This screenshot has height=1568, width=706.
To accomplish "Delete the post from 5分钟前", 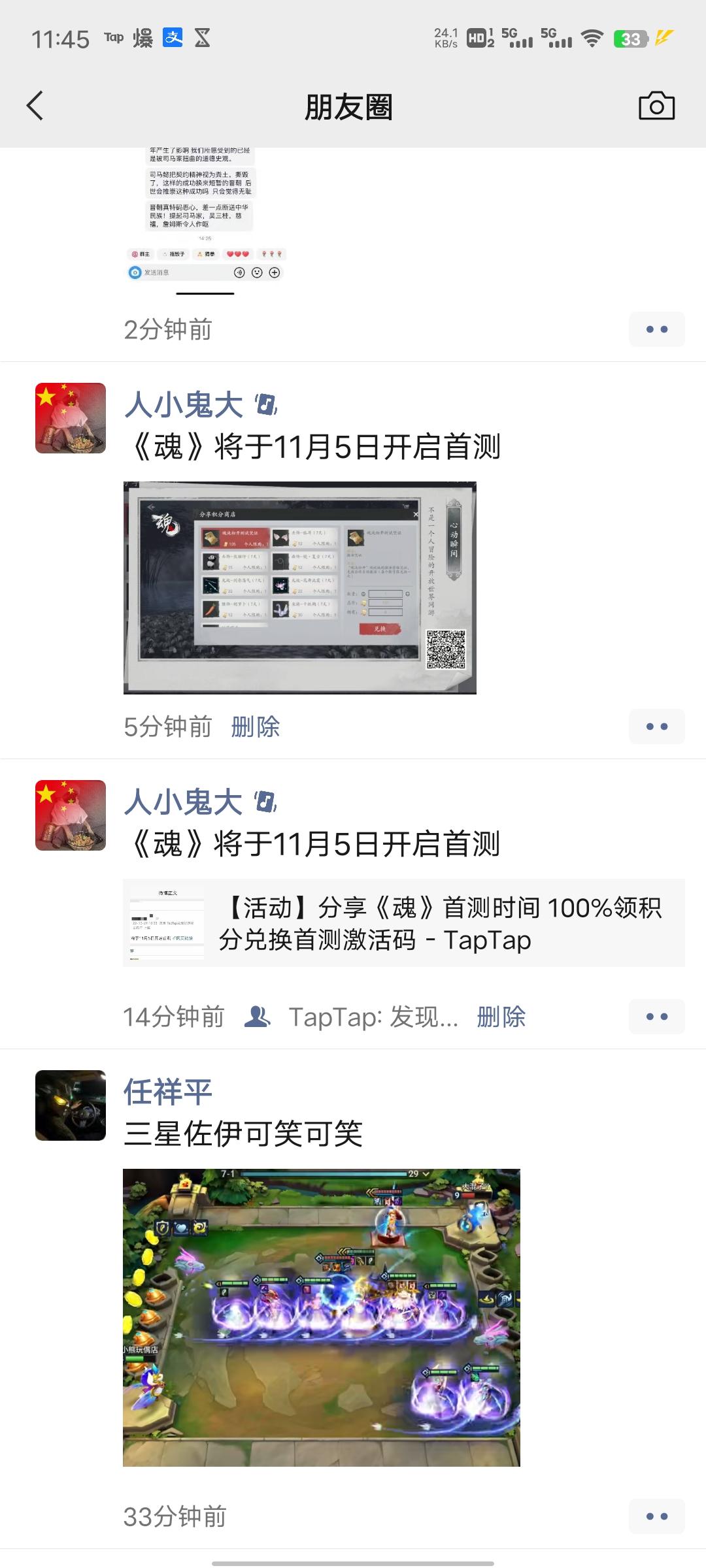I will [256, 727].
